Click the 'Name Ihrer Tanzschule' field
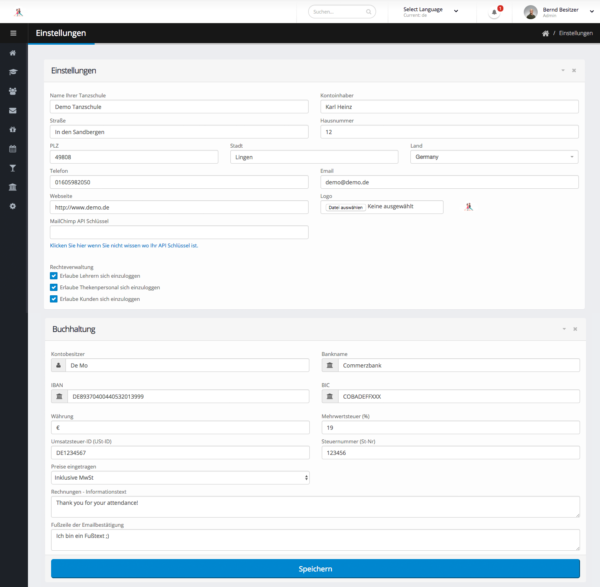The image size is (600, 587). [179, 107]
